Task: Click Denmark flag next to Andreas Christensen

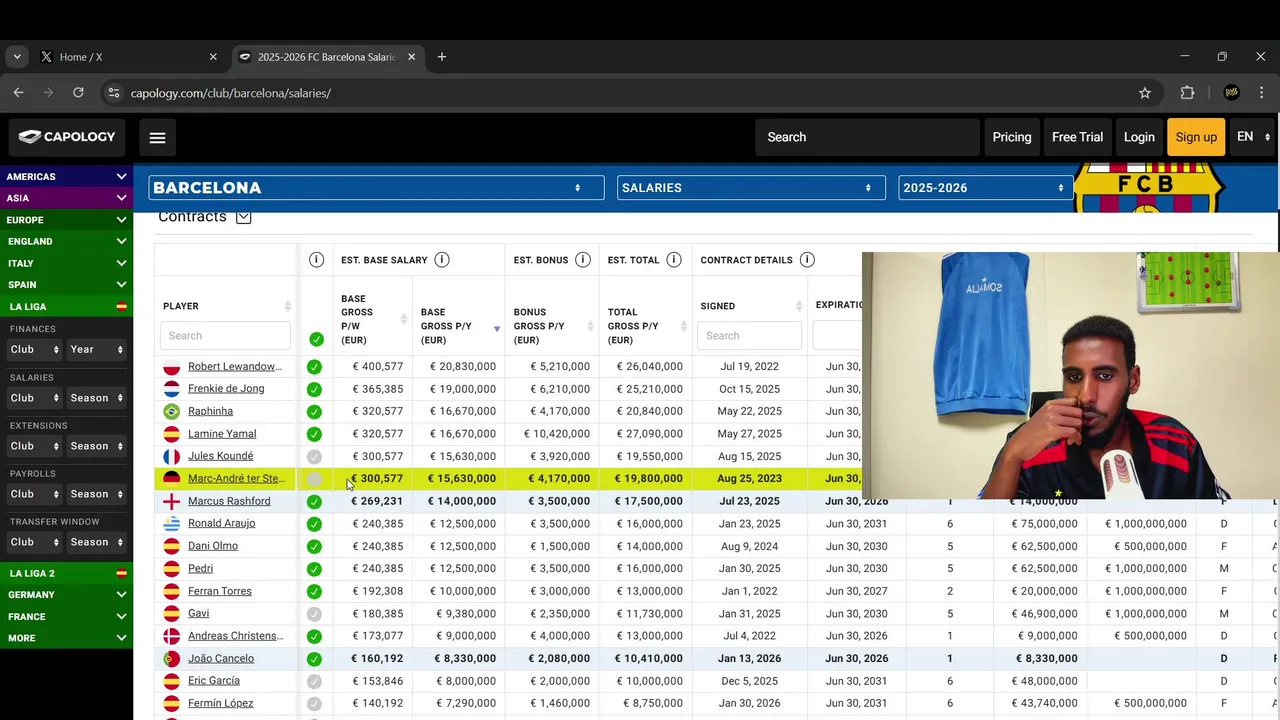Action: (171, 636)
